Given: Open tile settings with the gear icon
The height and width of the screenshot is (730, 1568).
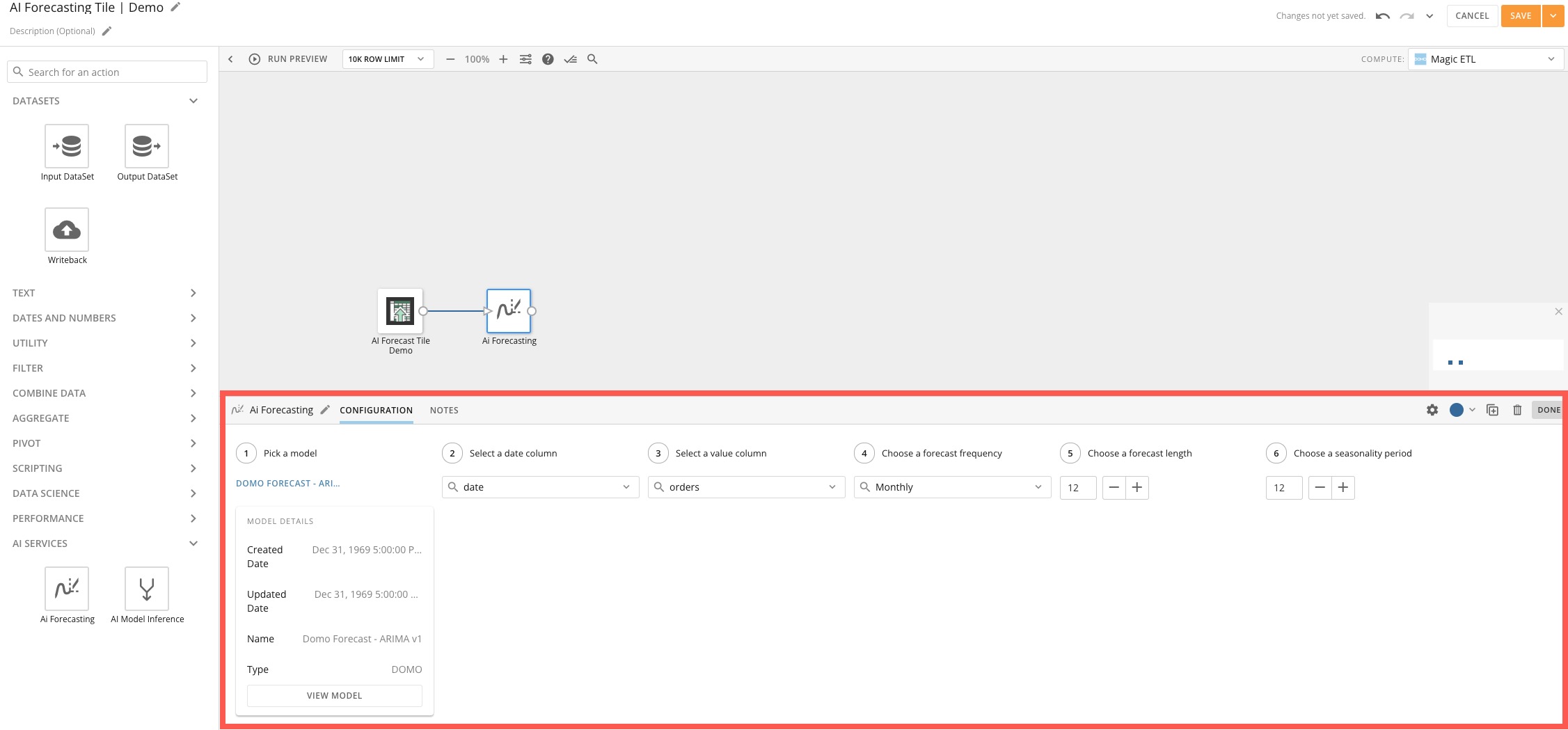Looking at the screenshot, I should tap(1432, 410).
